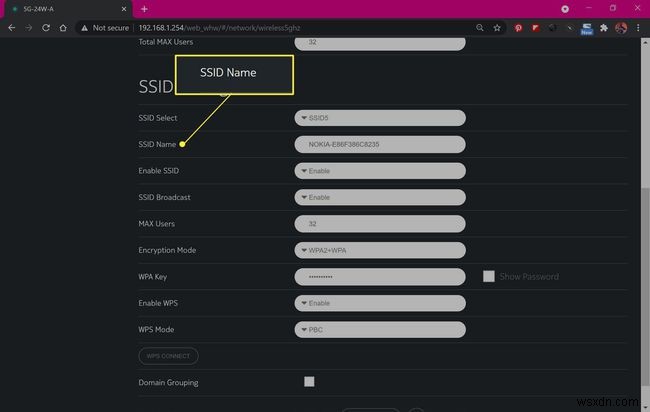This screenshot has width=650, height=412.
Task: Click into the WPA Key field
Action: (x=380, y=276)
